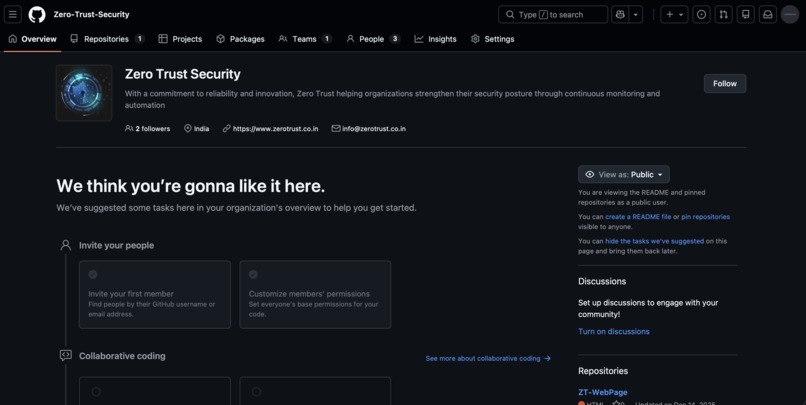Click Zero-Trust-Security header organization name
The image size is (806, 405).
tap(91, 14)
